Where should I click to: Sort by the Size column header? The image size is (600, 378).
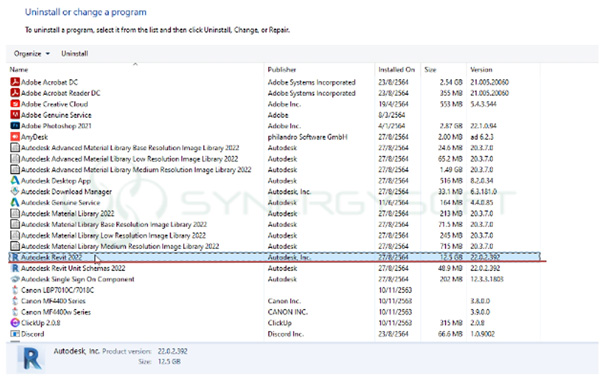tap(430, 70)
